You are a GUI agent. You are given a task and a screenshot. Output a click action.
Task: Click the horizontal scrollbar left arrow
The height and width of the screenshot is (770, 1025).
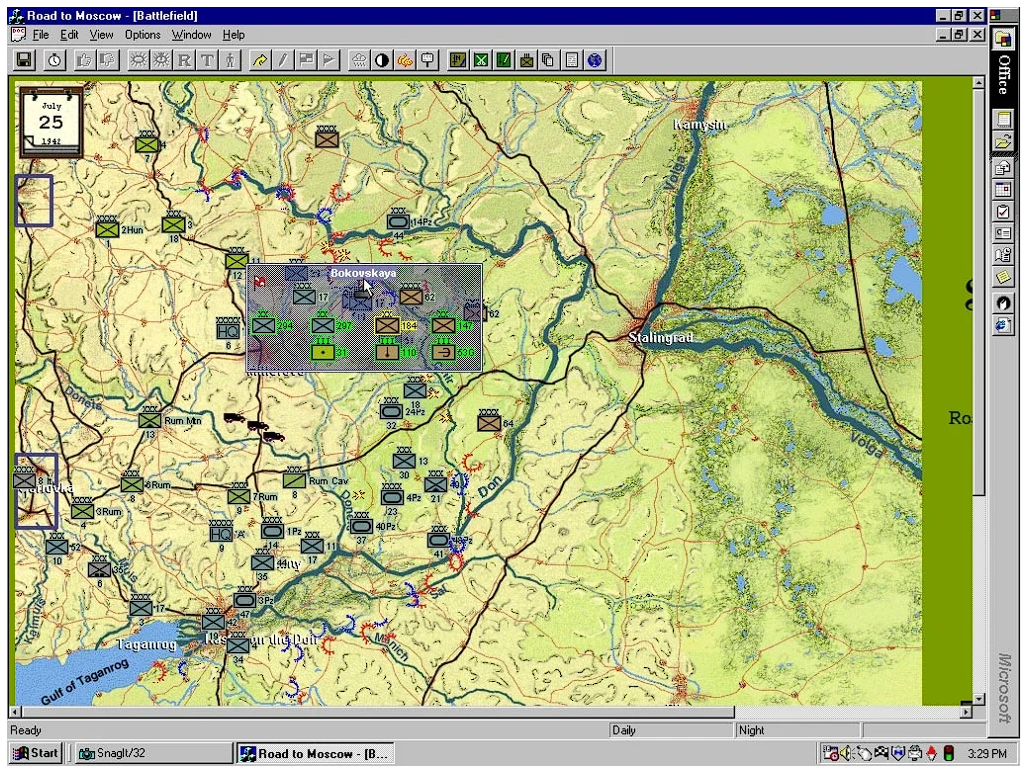point(14,711)
